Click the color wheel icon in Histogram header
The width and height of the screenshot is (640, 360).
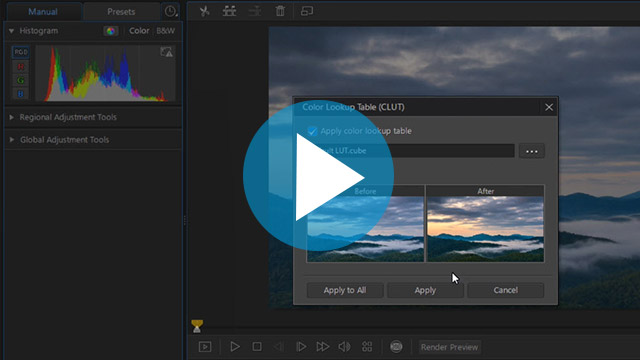tap(111, 31)
